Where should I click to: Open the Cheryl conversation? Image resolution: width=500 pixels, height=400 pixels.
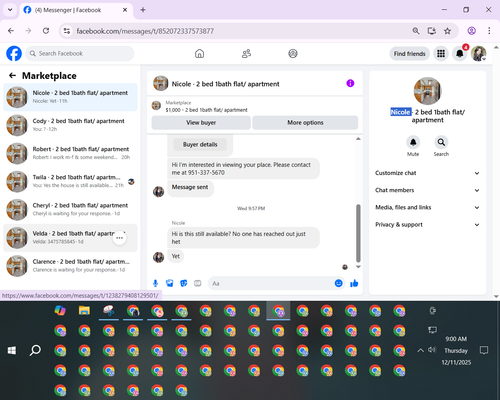(70, 209)
